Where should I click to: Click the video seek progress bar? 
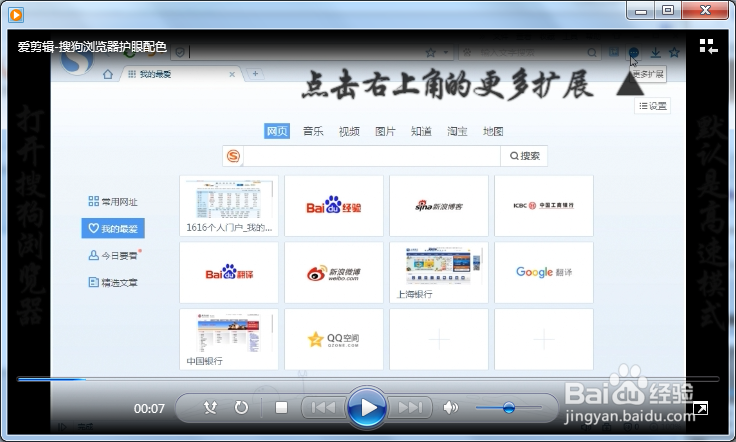368,379
